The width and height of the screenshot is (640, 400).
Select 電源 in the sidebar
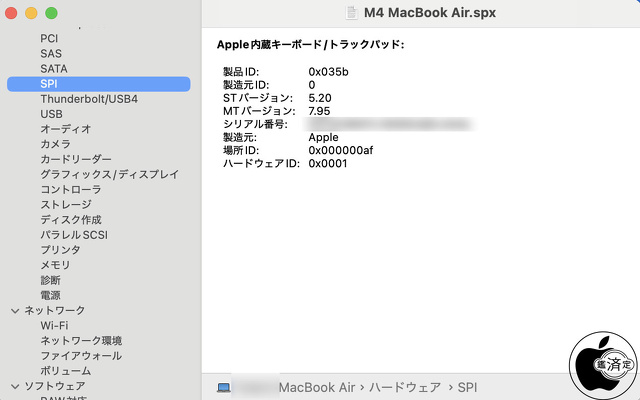pos(50,295)
